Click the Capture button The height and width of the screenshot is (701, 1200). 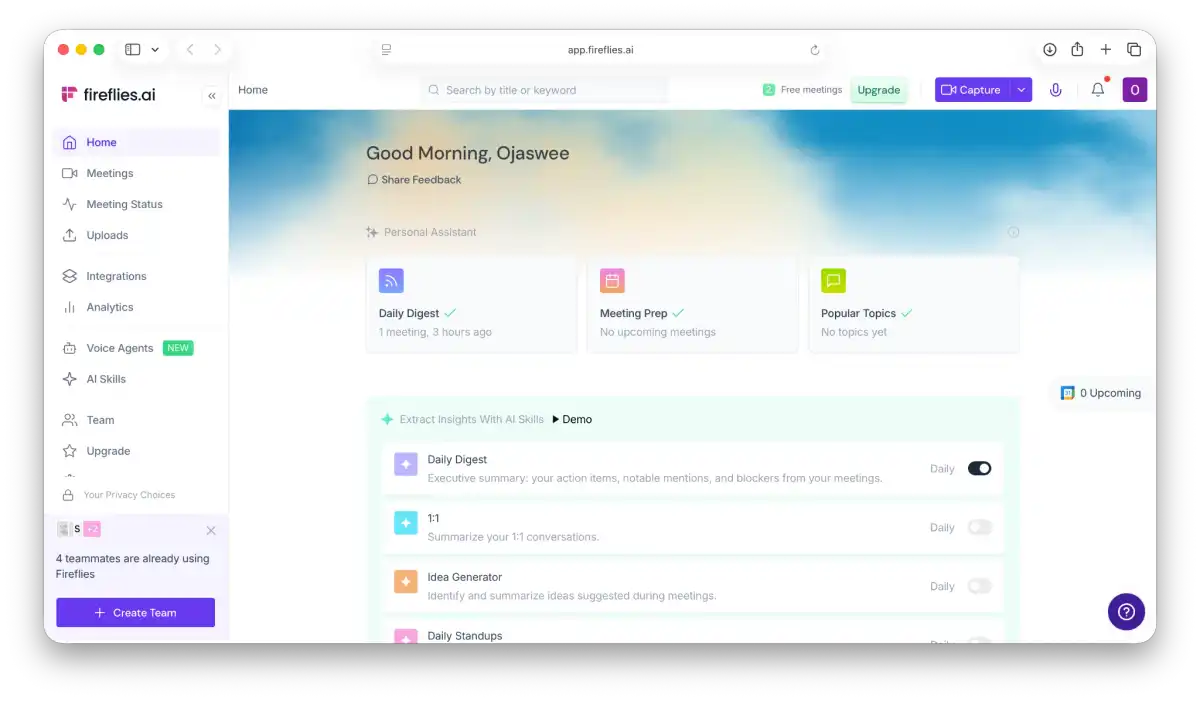972,90
